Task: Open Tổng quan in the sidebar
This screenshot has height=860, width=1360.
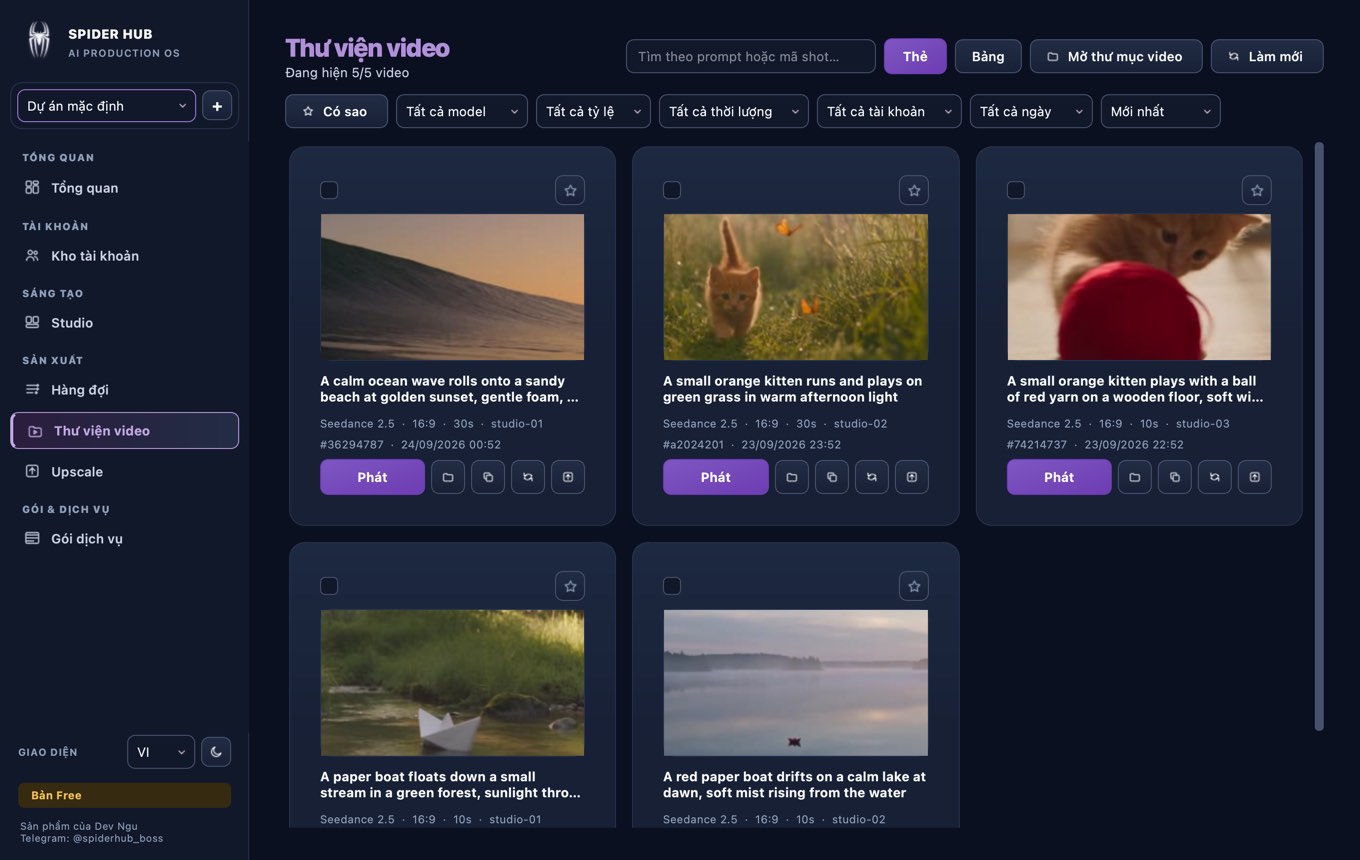Action: click(124, 188)
